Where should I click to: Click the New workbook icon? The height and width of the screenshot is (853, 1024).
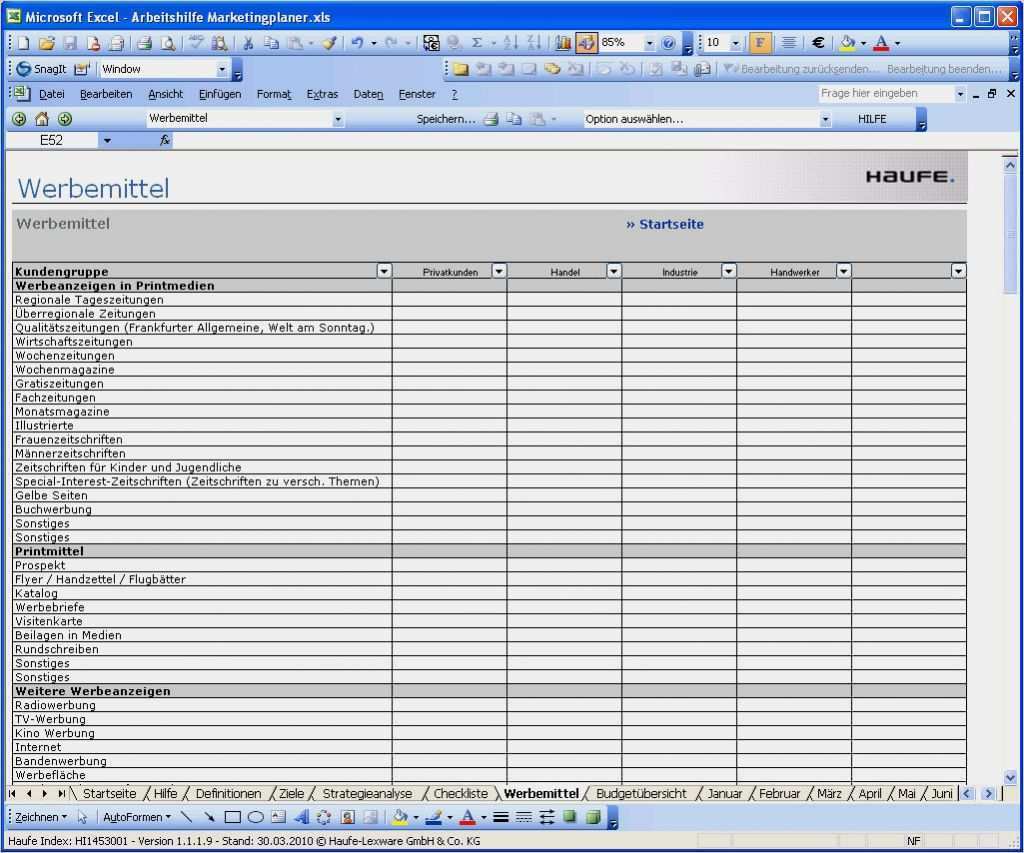(x=23, y=43)
